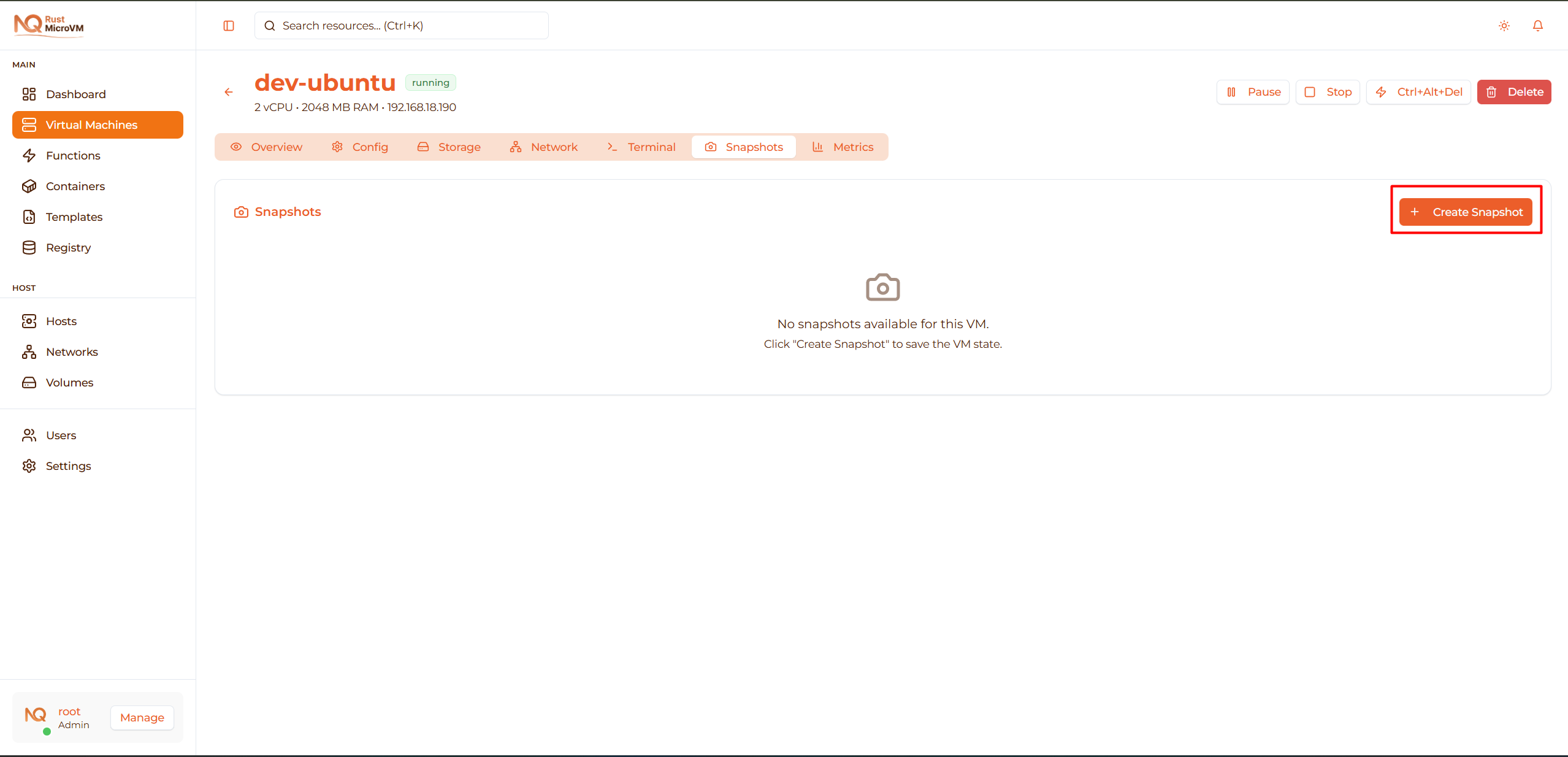This screenshot has width=1568, height=757.
Task: Pause the dev-ubuntu VM
Action: [1252, 91]
